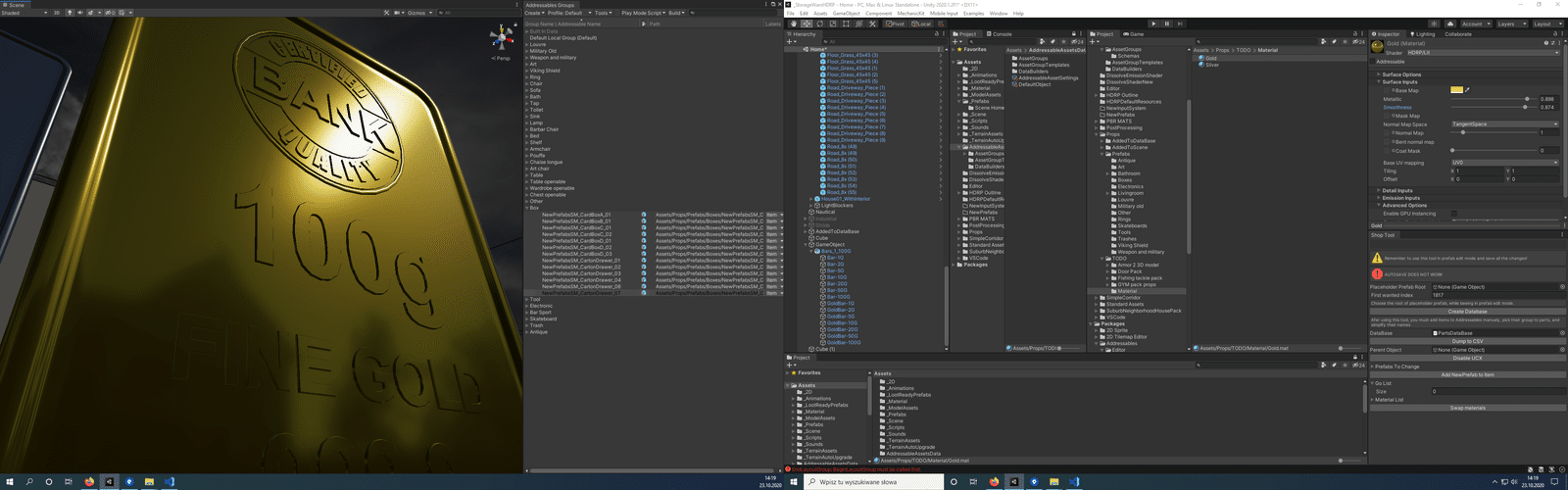Toggle scene audio icon
This screenshot has height=490, width=1568.
(80, 13)
